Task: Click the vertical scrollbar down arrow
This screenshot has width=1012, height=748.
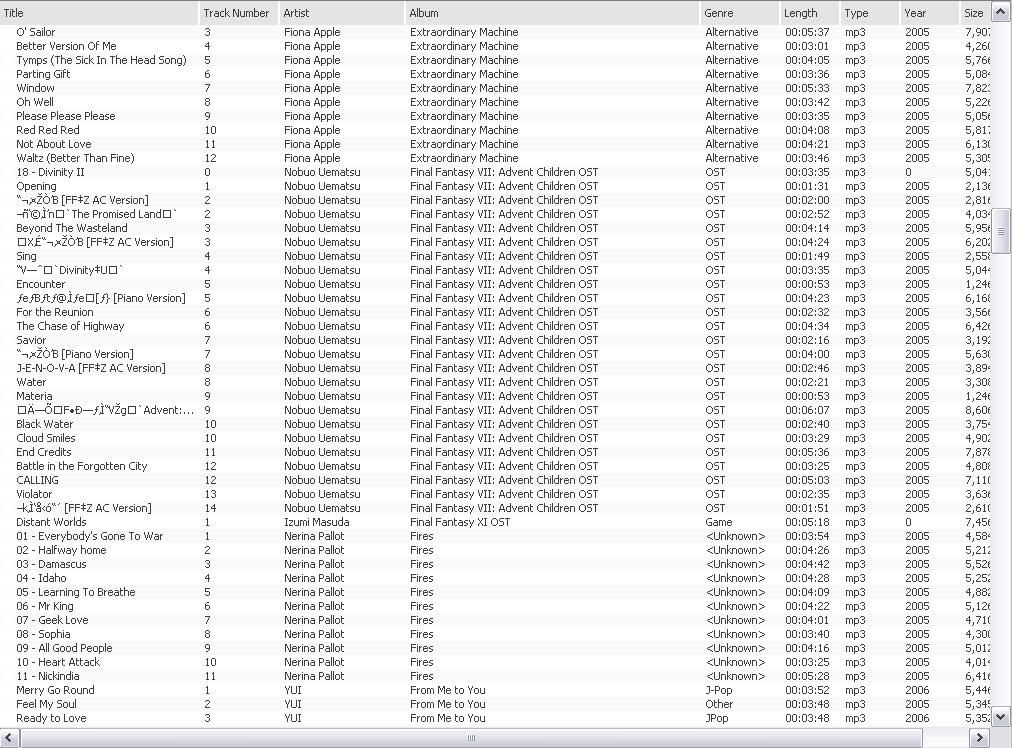Action: (x=1001, y=716)
